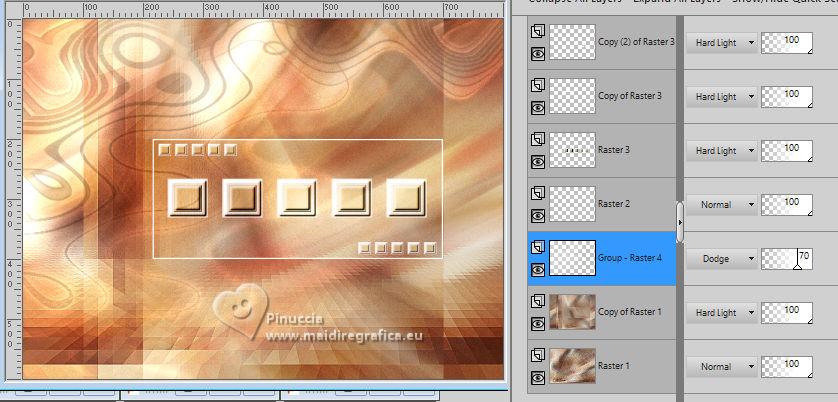Click opacity slider of Raster 2 layer

[787, 205]
